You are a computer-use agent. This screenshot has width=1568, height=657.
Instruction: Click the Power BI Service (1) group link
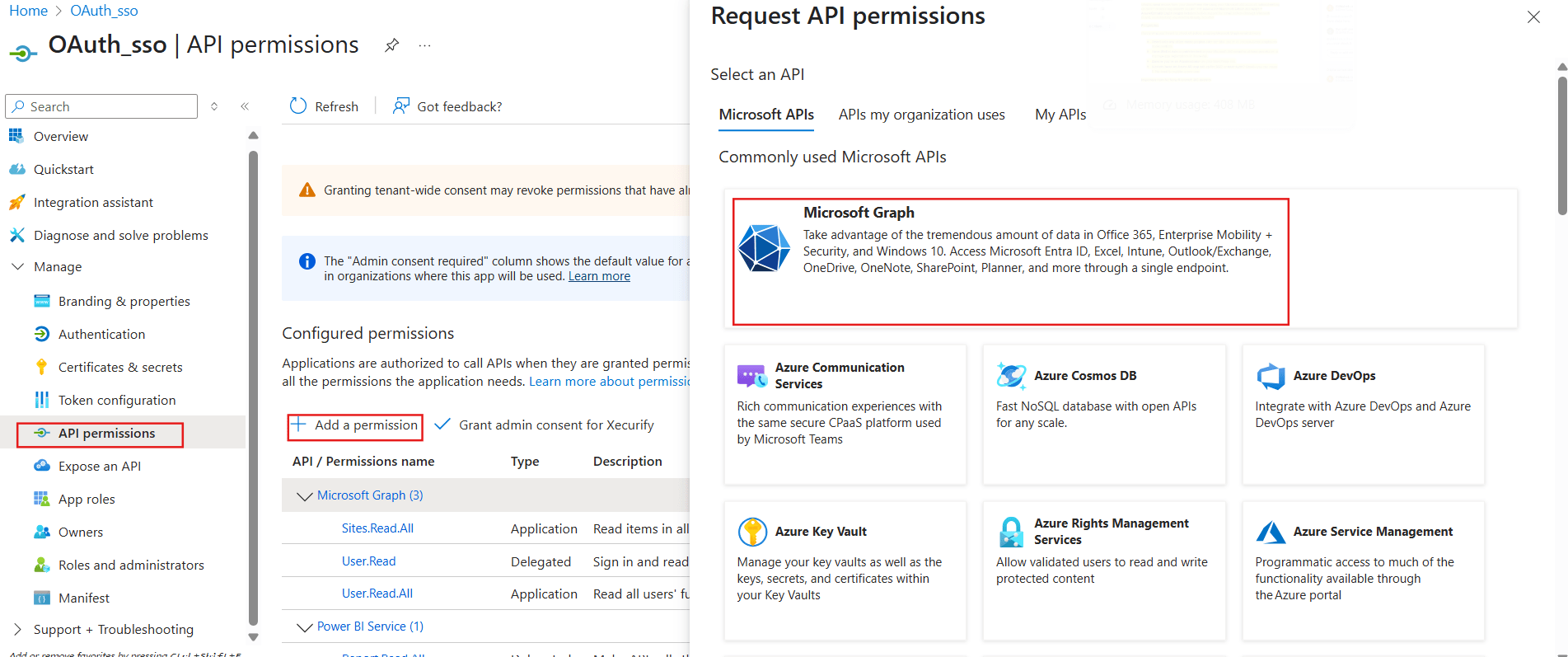coord(370,626)
